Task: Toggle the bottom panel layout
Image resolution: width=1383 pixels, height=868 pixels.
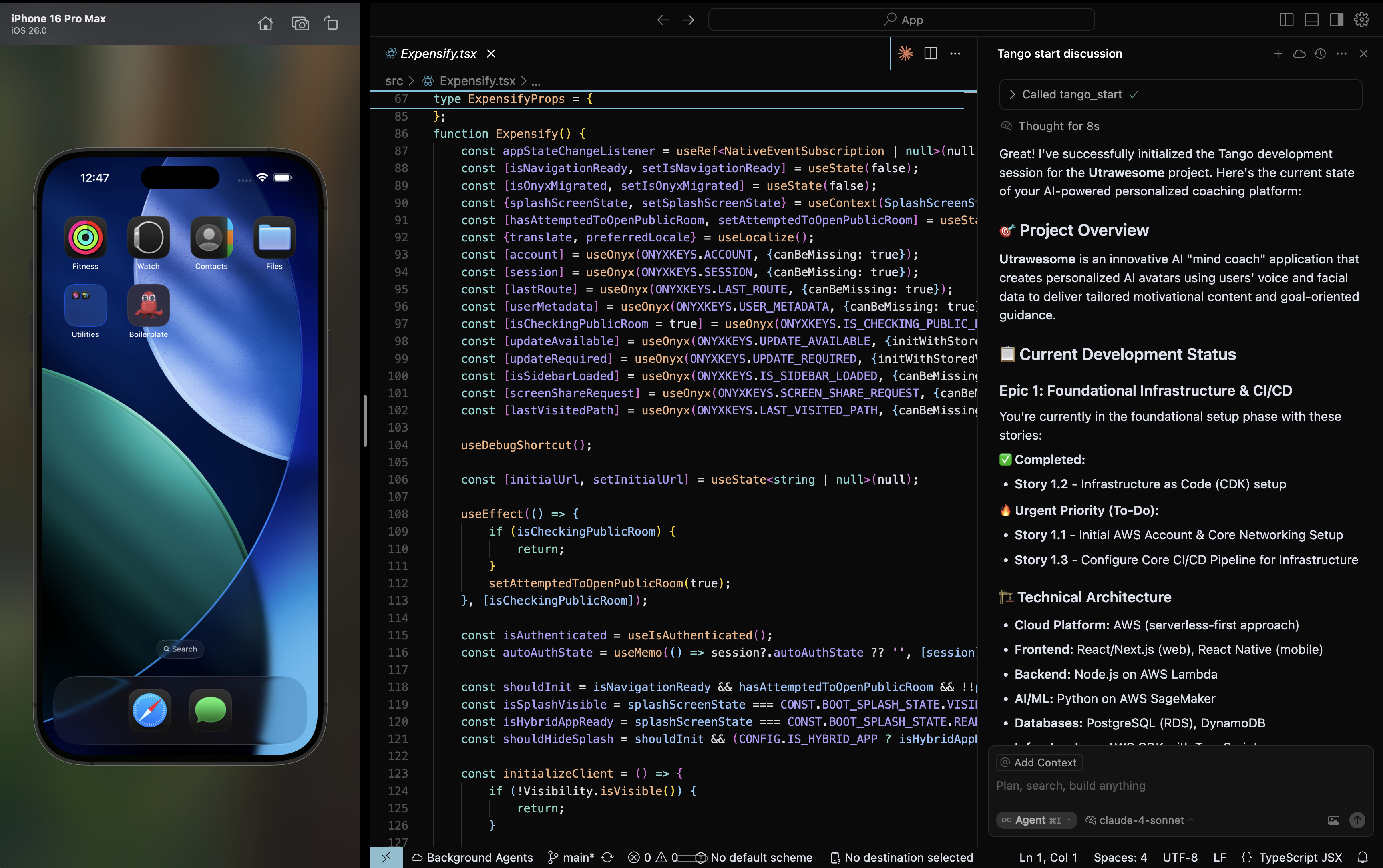Action: pos(1312,20)
